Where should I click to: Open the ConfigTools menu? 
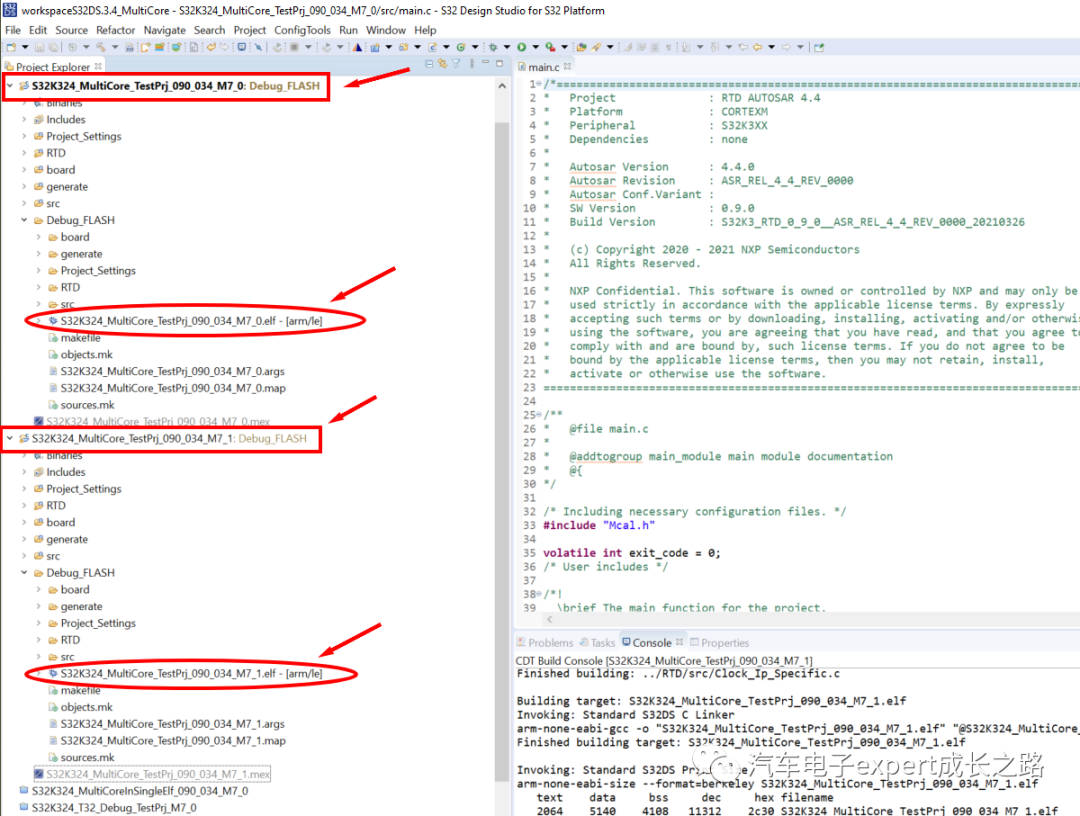pos(302,30)
